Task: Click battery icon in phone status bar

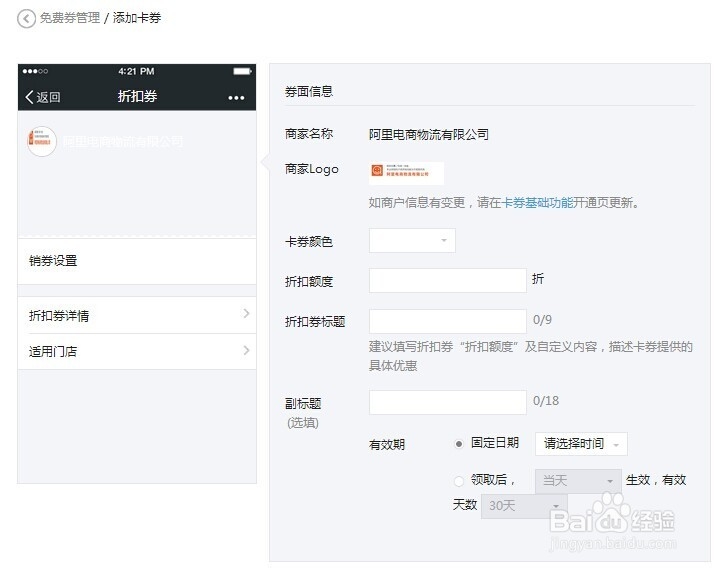Action: pyautogui.click(x=242, y=71)
